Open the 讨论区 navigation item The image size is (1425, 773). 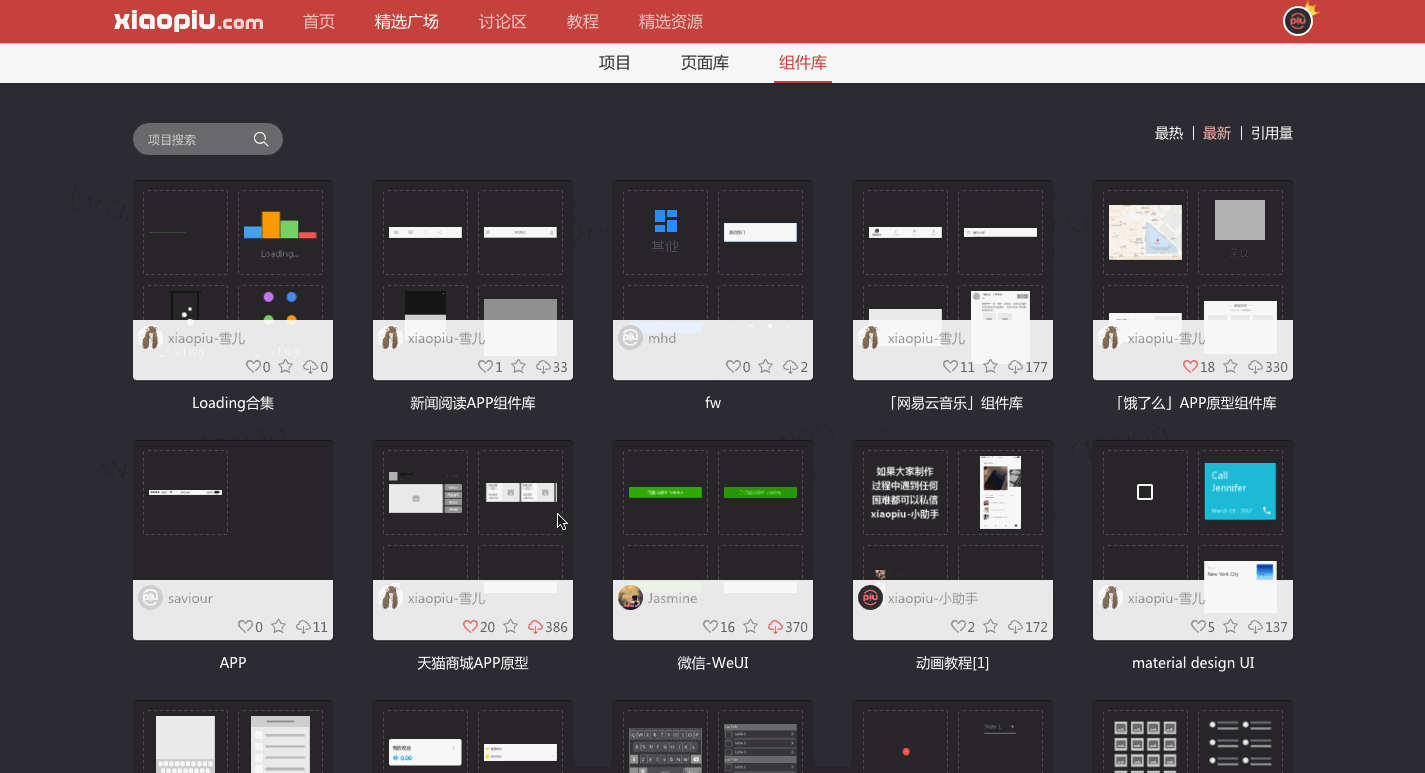(x=503, y=21)
